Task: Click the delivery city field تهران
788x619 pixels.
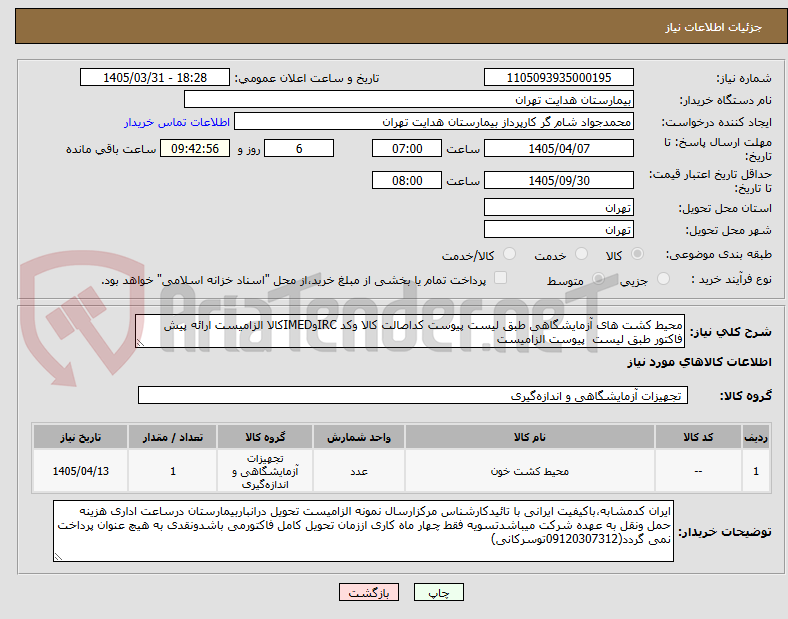Action: point(559,230)
